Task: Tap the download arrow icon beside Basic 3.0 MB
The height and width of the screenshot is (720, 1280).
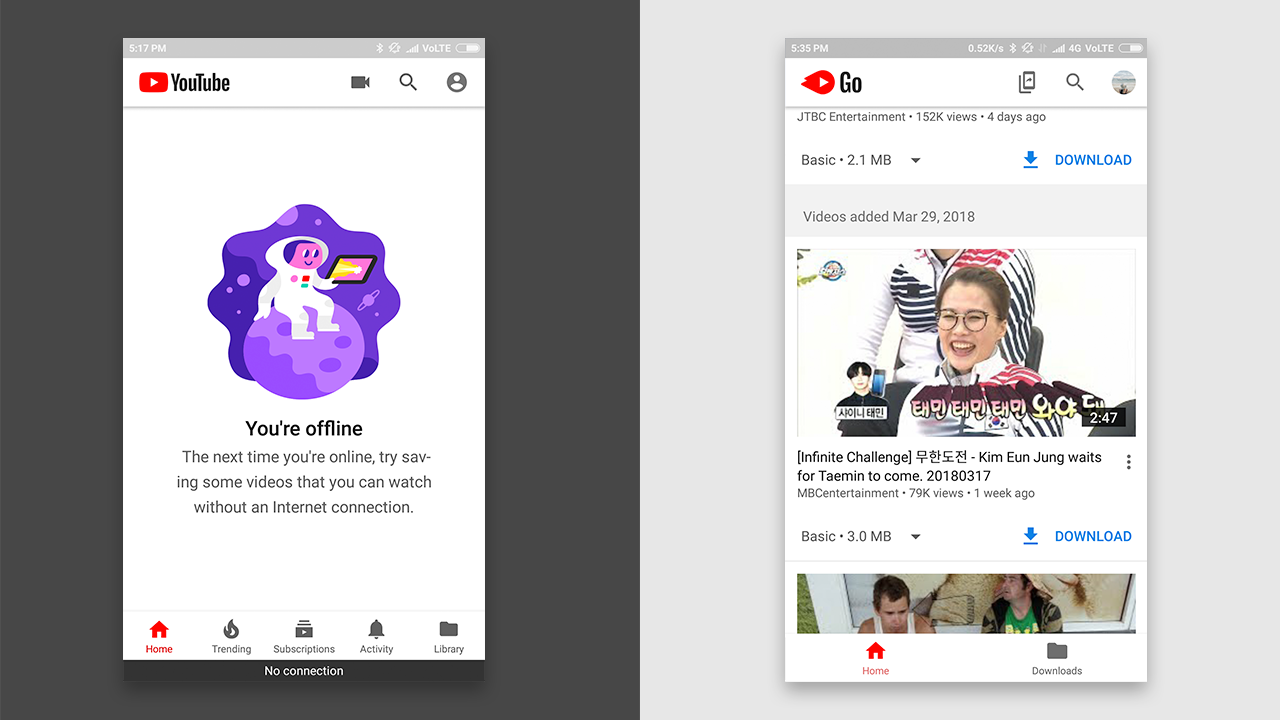Action: [1031, 536]
